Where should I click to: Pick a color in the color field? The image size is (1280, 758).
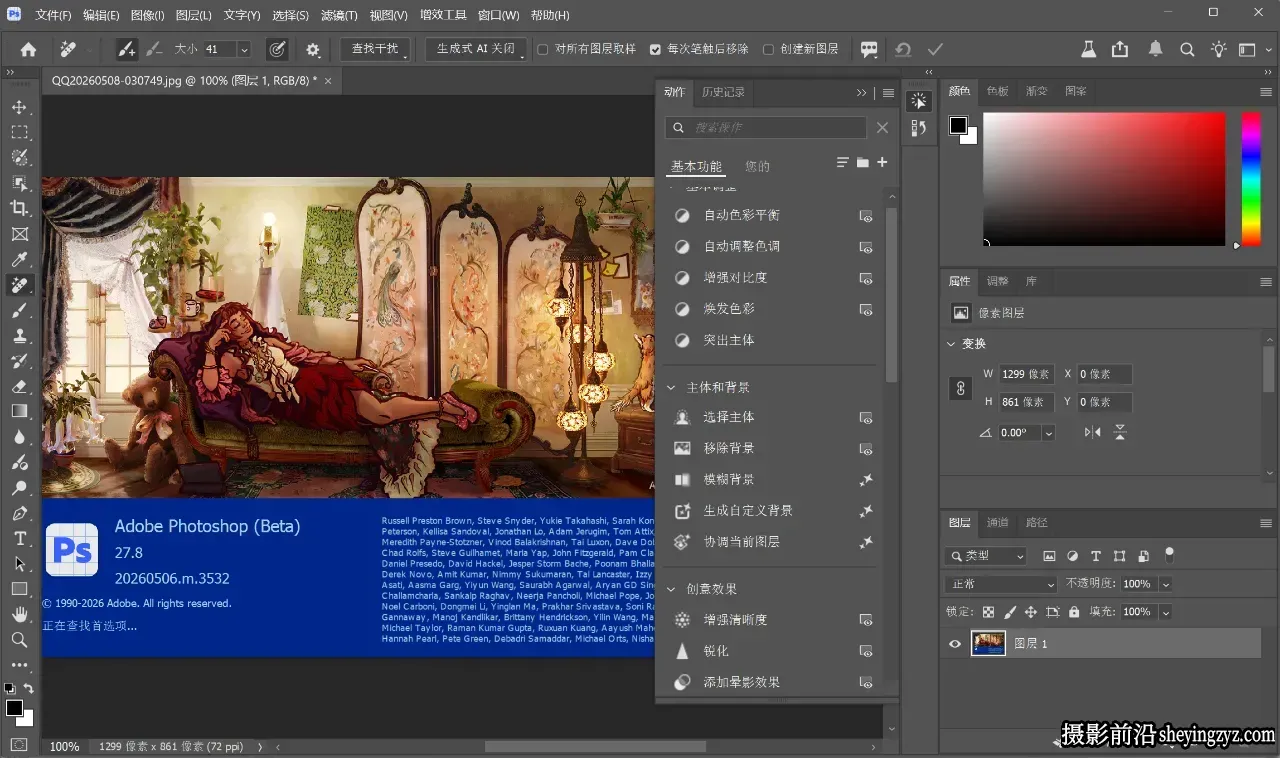(x=1104, y=179)
